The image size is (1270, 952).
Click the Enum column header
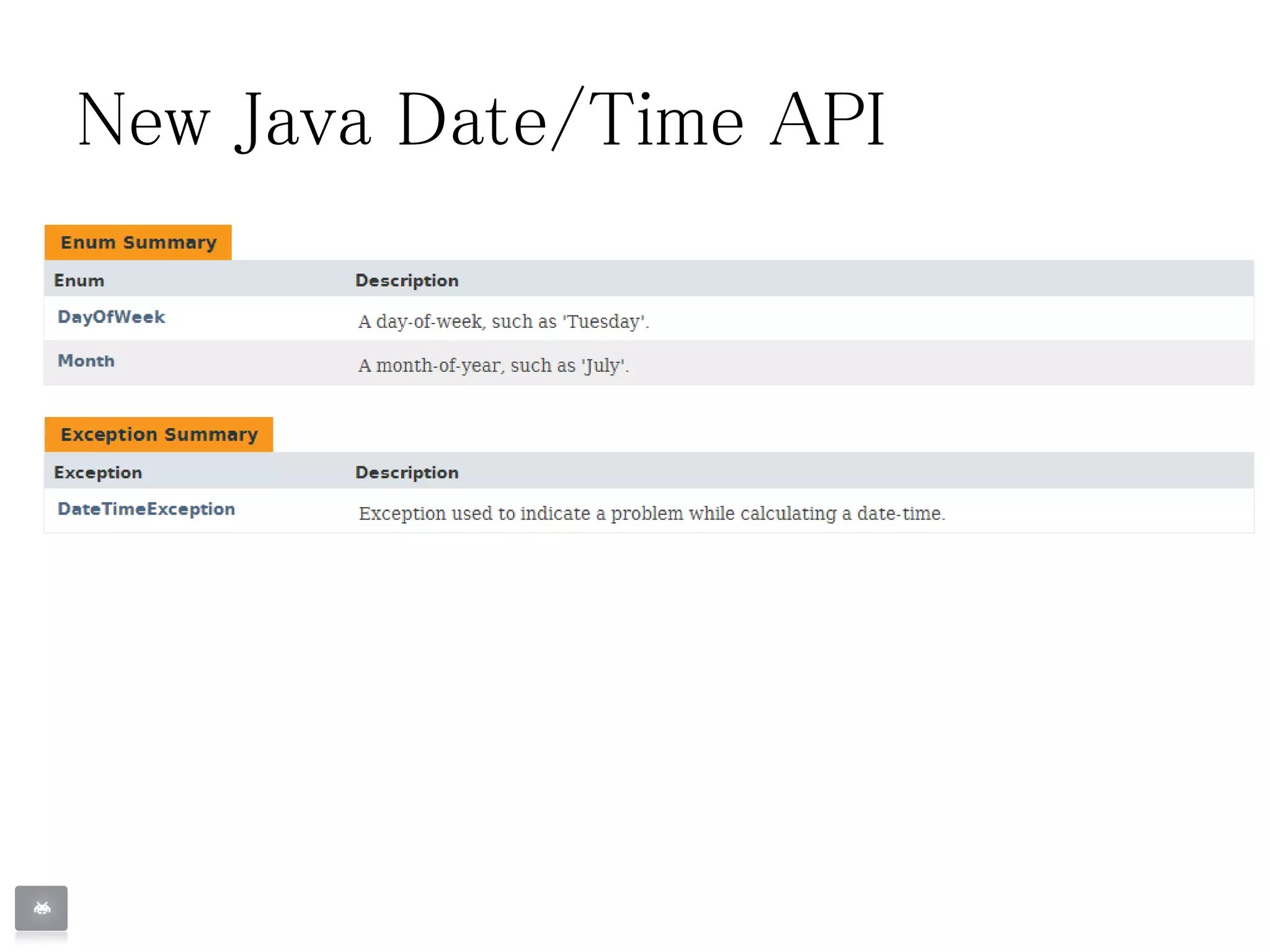(x=79, y=281)
